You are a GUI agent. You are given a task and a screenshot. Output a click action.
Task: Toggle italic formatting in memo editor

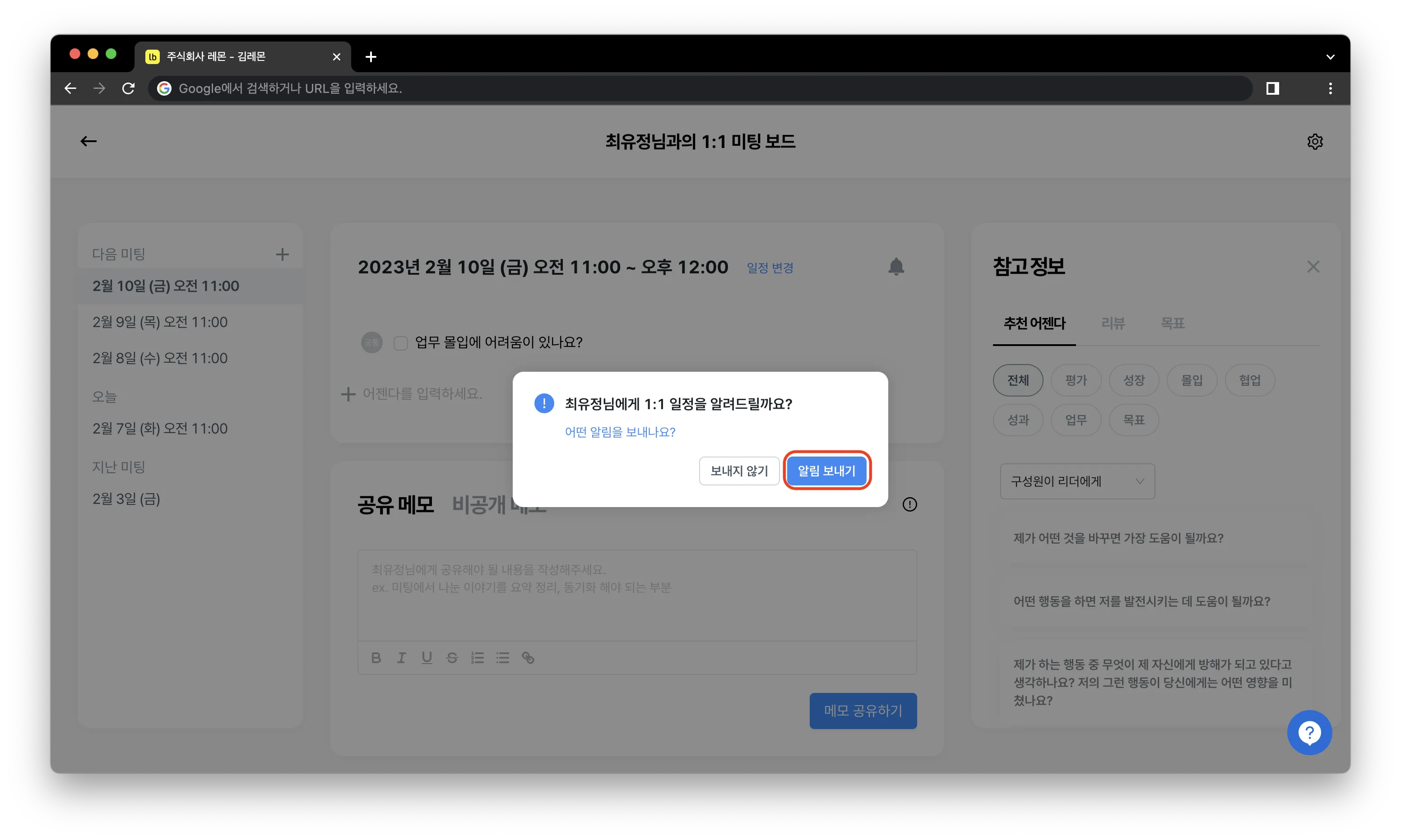401,657
